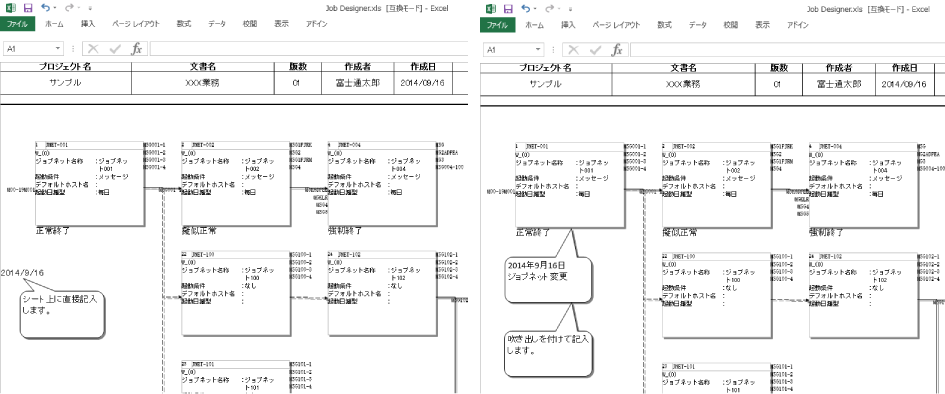This screenshot has width=945, height=394.
Task: Click the 版数 header in left window
Action: (298, 67)
